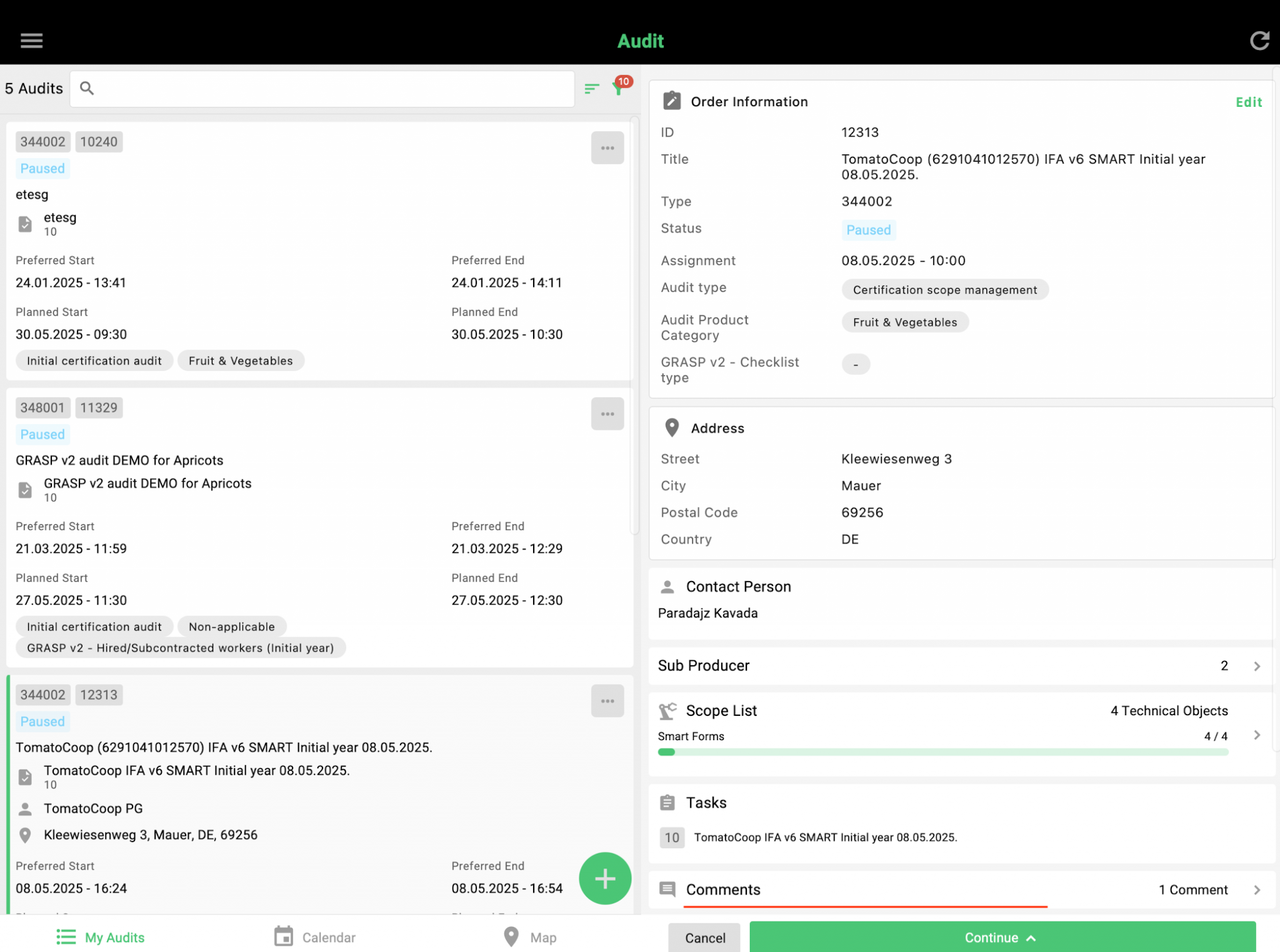Open more options for audit 10240
This screenshot has height=952, width=1280.
click(607, 148)
